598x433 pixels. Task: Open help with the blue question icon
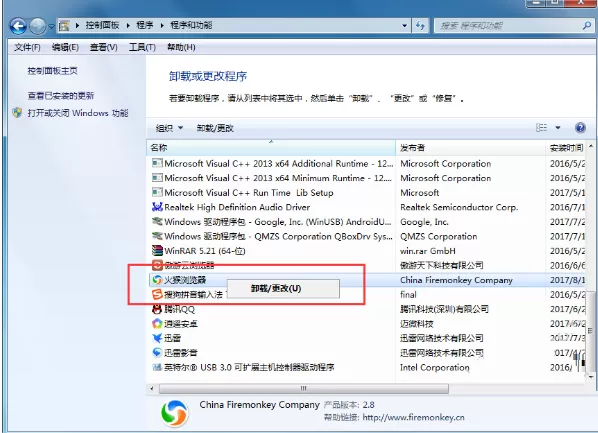click(580, 128)
